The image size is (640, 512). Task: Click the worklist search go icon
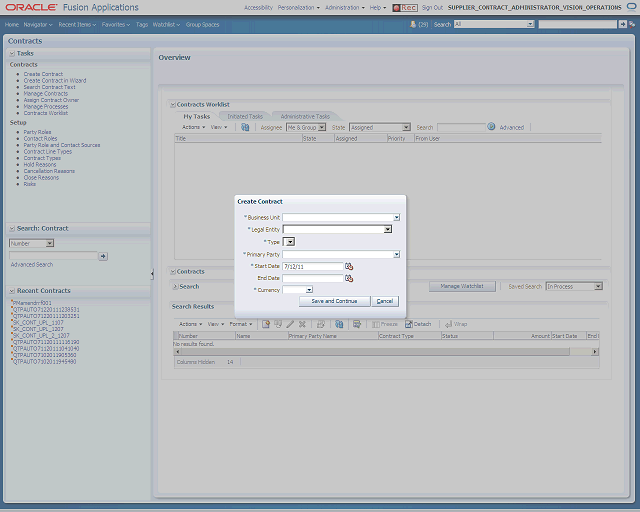tap(491, 127)
